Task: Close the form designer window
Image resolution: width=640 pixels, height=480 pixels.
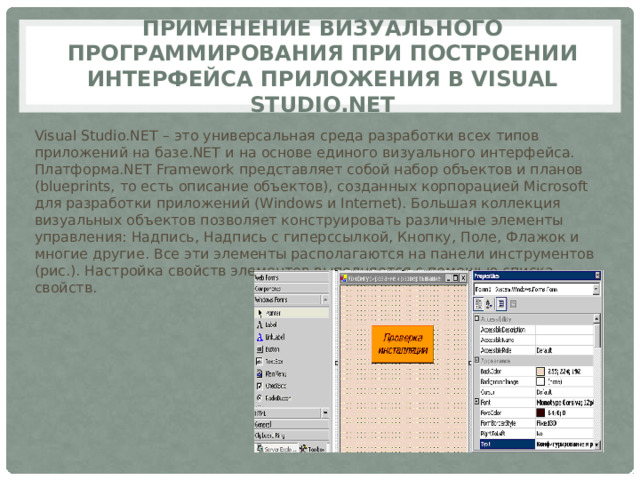Action: click(463, 278)
